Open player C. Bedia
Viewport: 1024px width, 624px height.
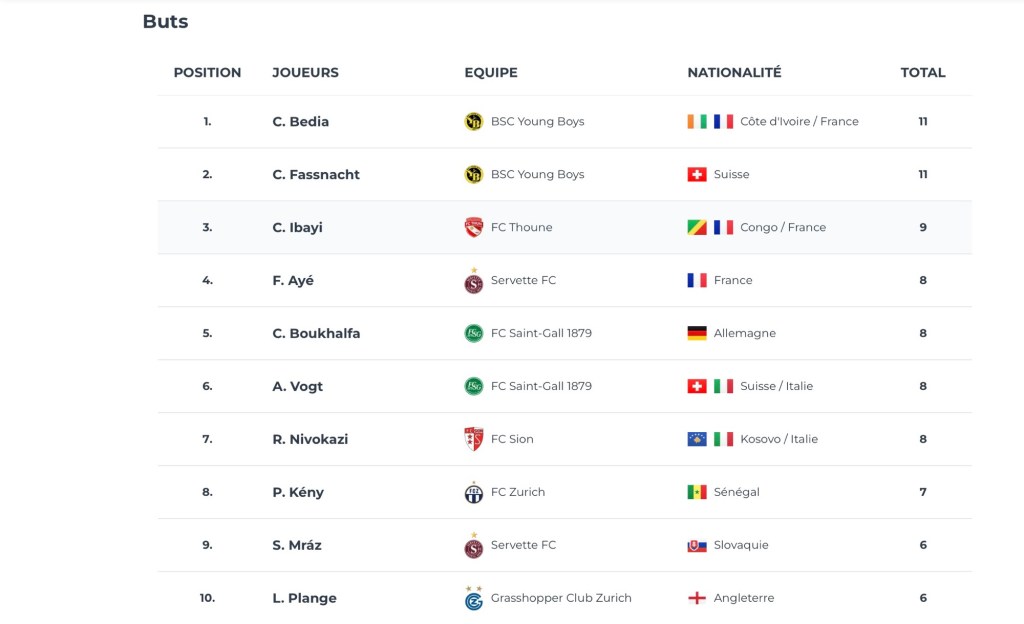point(300,122)
